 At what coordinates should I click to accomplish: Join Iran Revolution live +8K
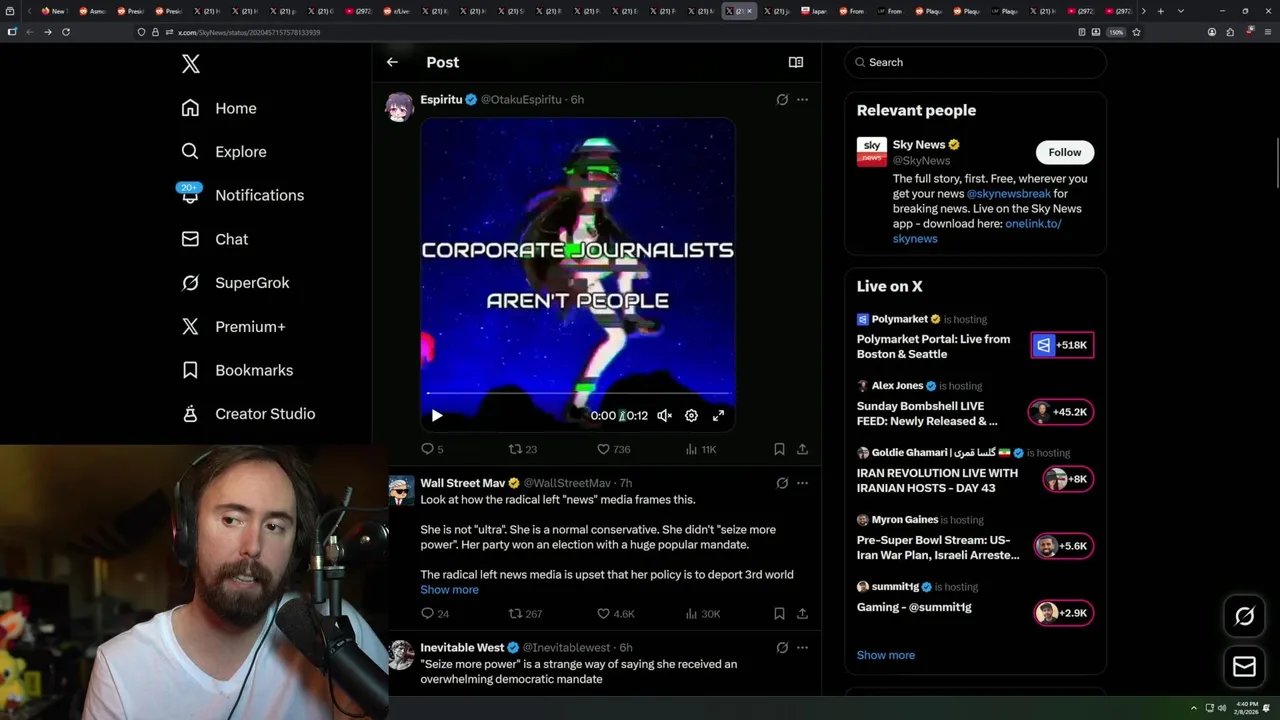point(1067,479)
